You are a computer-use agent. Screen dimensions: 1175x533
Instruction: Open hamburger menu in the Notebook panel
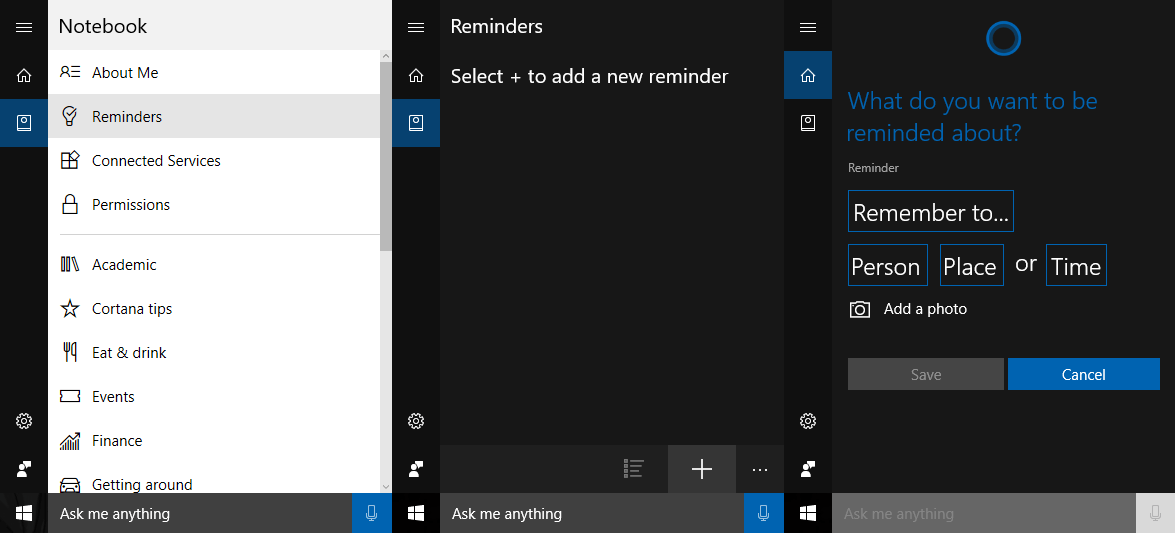coord(24,27)
